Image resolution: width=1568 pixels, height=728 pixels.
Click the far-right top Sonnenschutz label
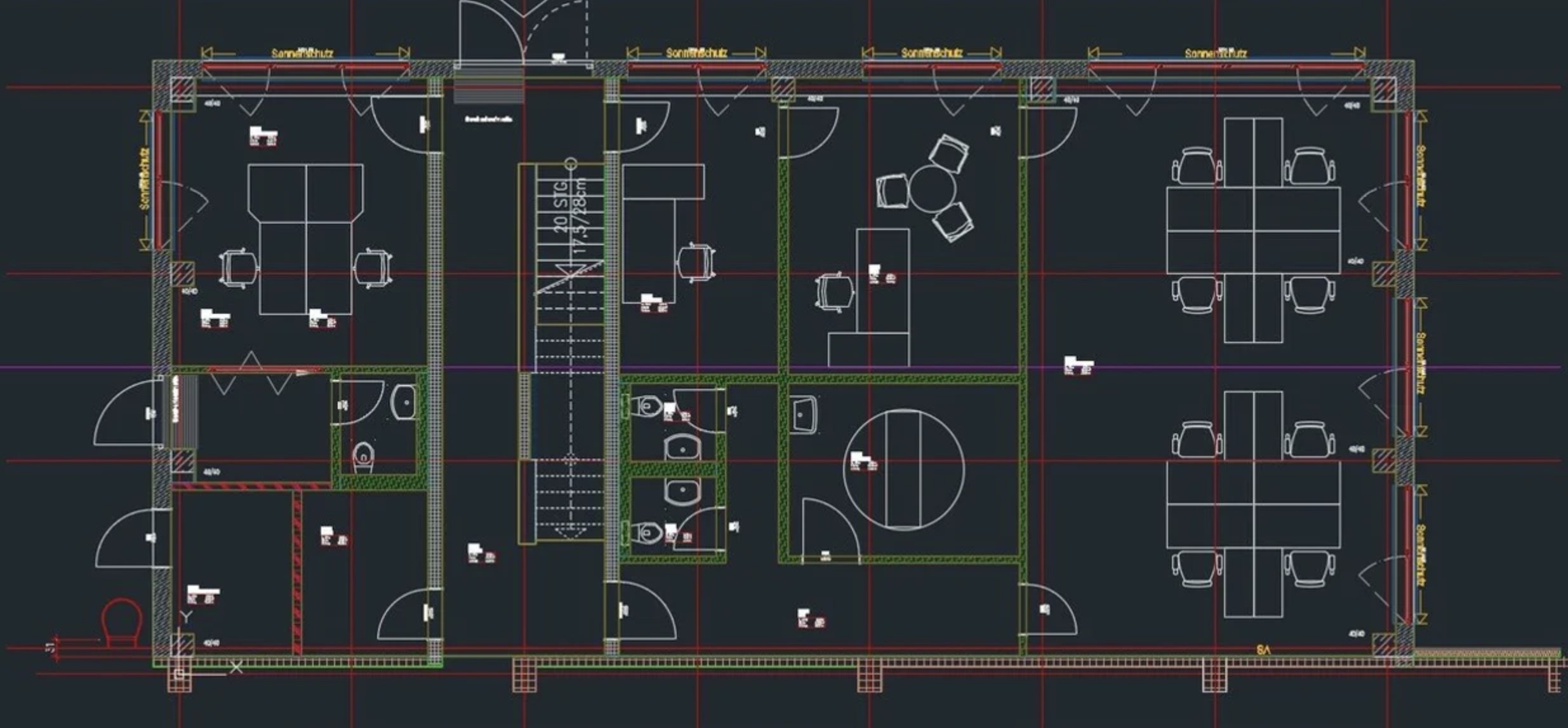[x=1215, y=53]
